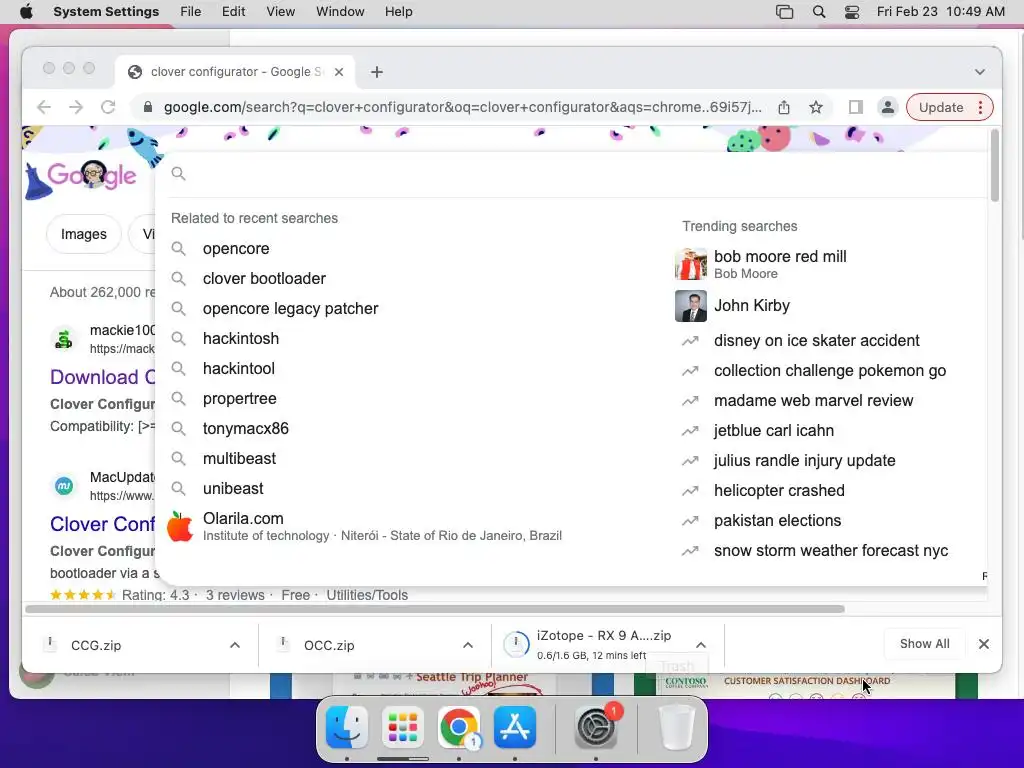Choose julius randle injury update

pos(804,461)
